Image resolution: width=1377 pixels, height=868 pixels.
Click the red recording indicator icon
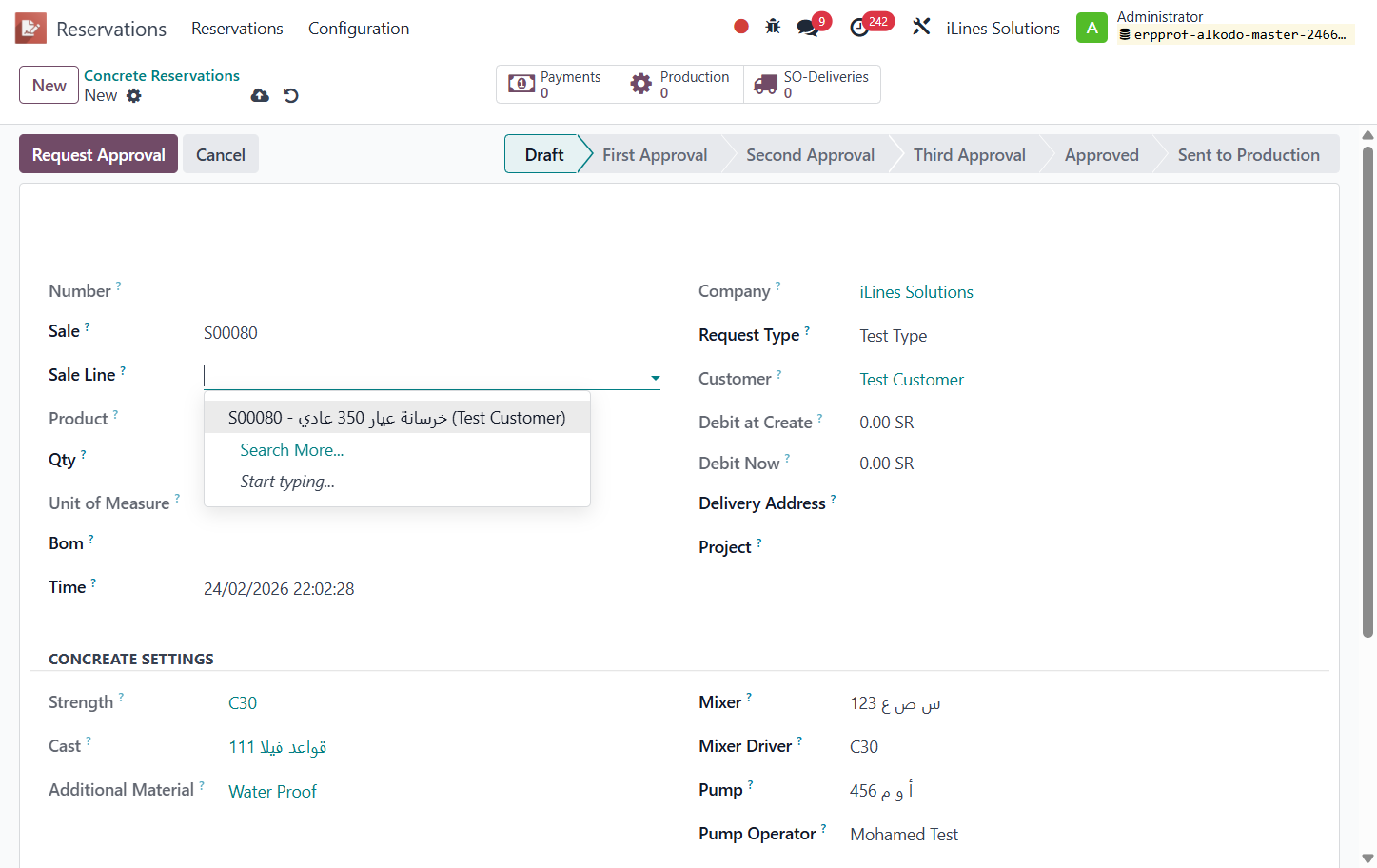point(741,27)
